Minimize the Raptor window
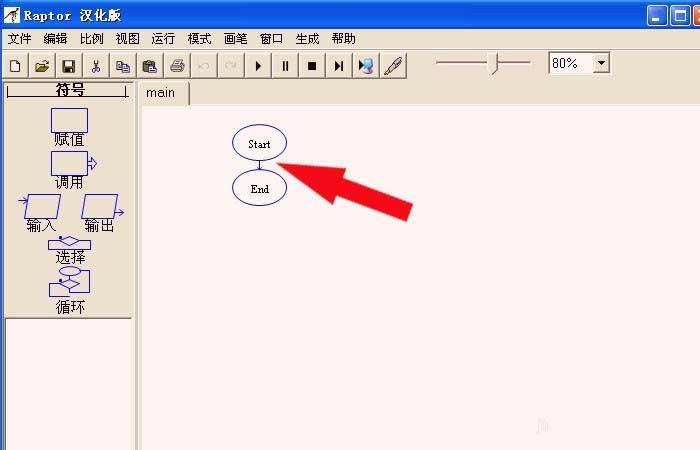 tap(656, 16)
